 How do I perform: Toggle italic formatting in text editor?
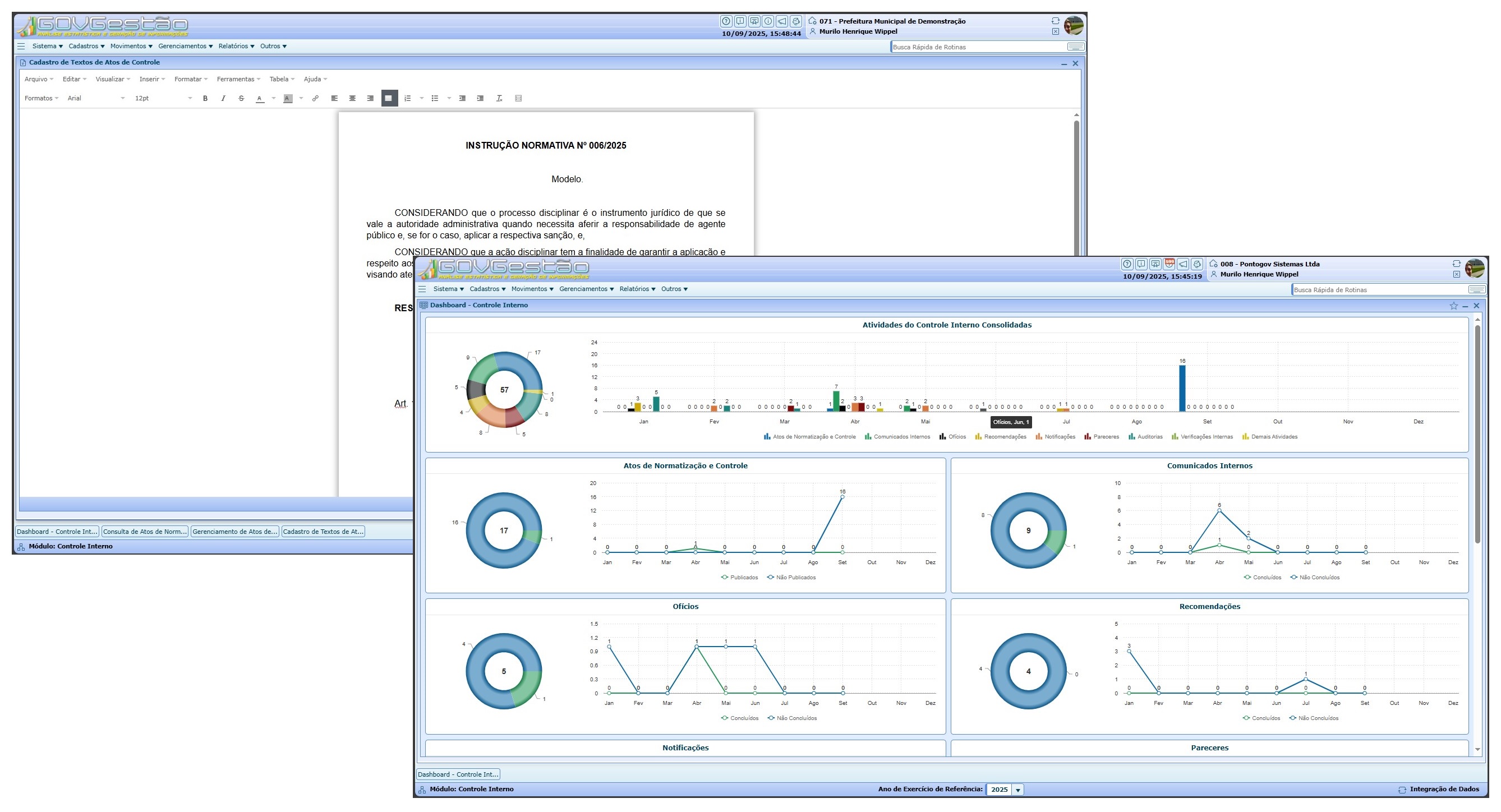223,99
